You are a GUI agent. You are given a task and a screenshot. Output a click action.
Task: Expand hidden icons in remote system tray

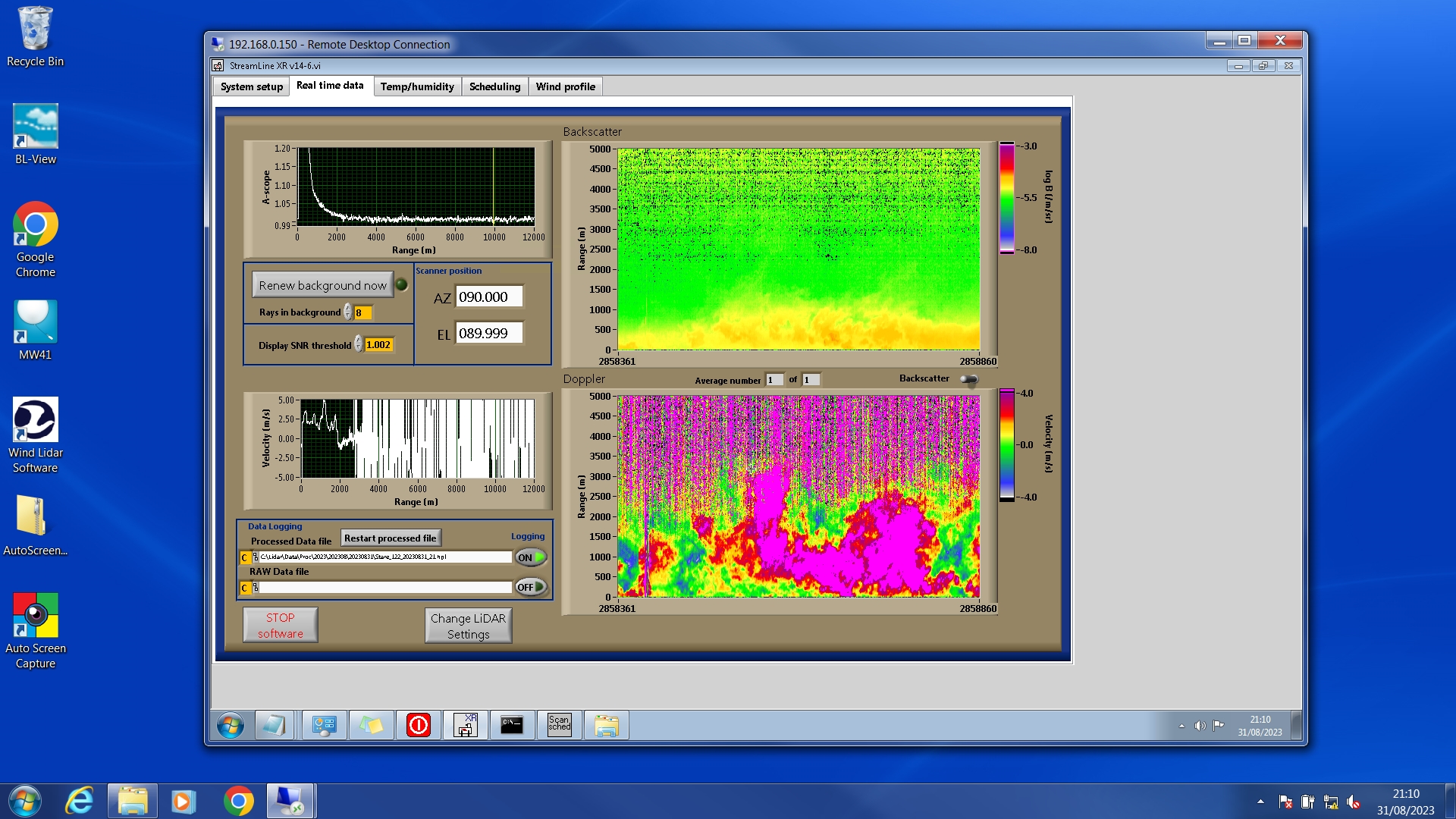click(1181, 726)
